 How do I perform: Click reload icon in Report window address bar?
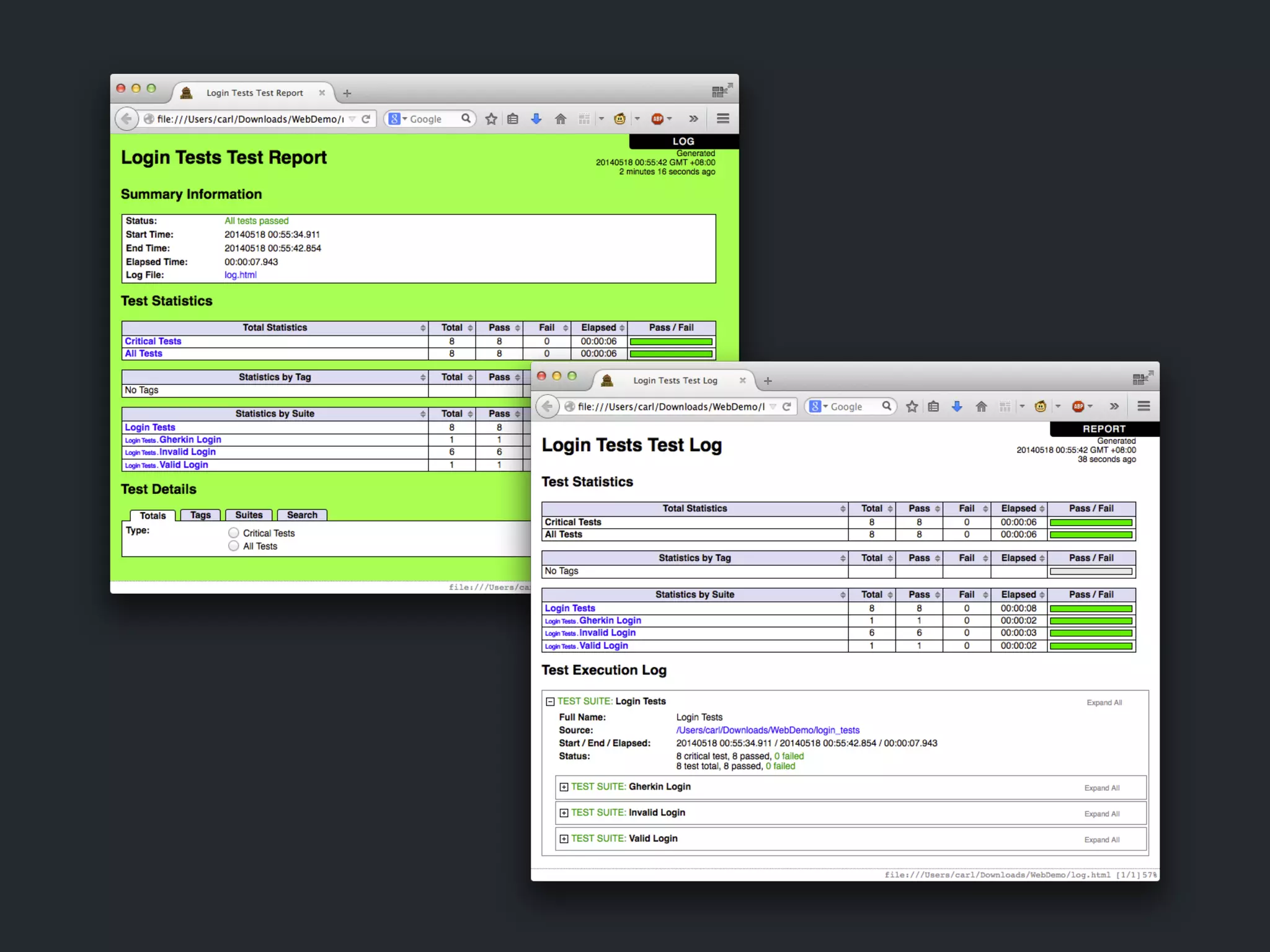click(x=366, y=119)
